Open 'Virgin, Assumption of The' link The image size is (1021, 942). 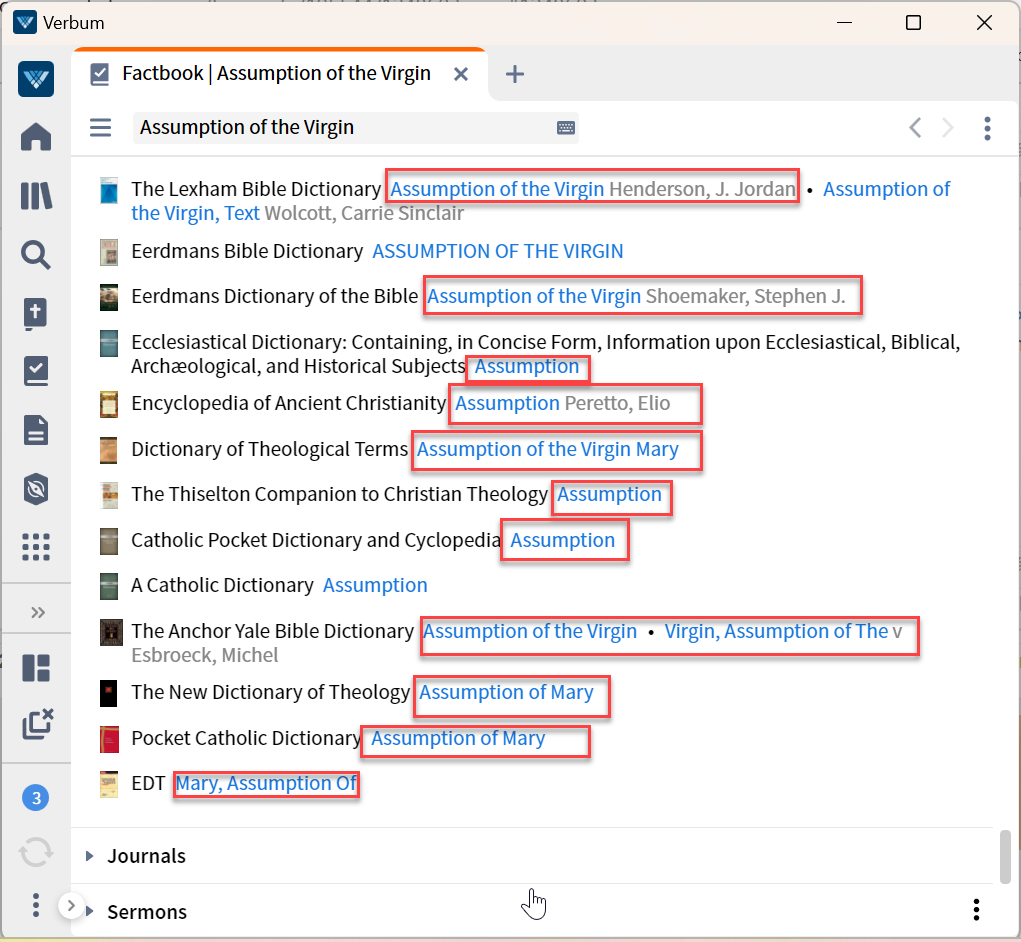[x=776, y=631]
